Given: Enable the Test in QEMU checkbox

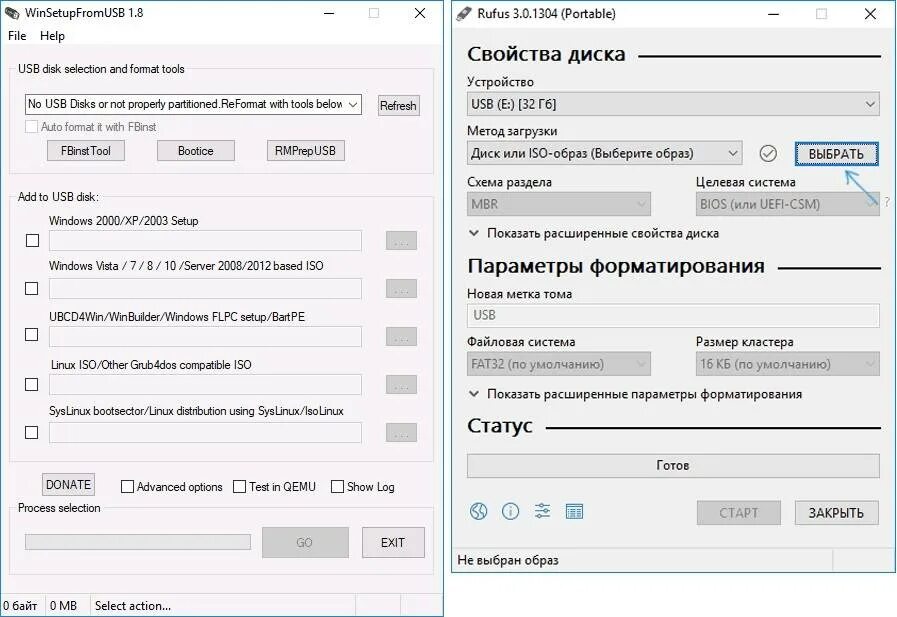Looking at the screenshot, I should 240,487.
